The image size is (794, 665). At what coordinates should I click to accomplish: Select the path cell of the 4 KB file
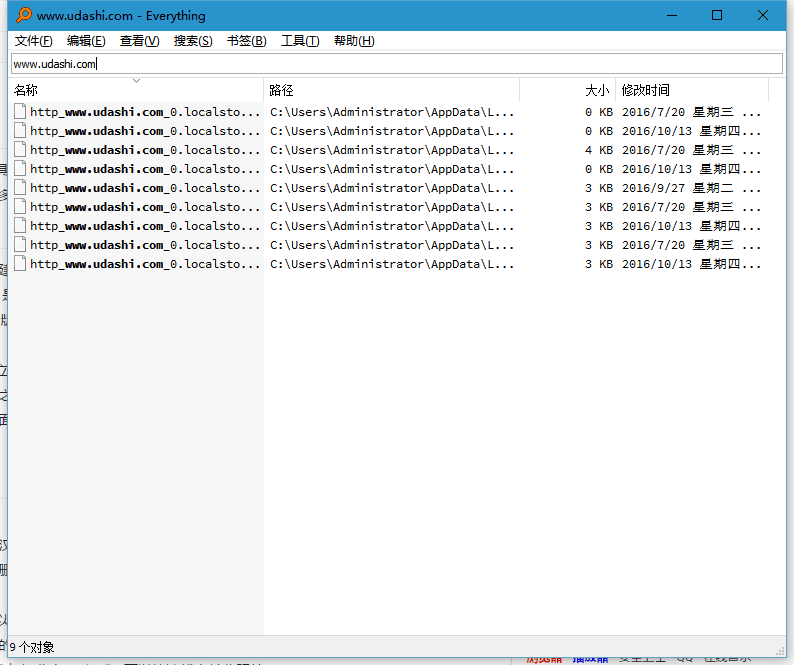point(392,150)
